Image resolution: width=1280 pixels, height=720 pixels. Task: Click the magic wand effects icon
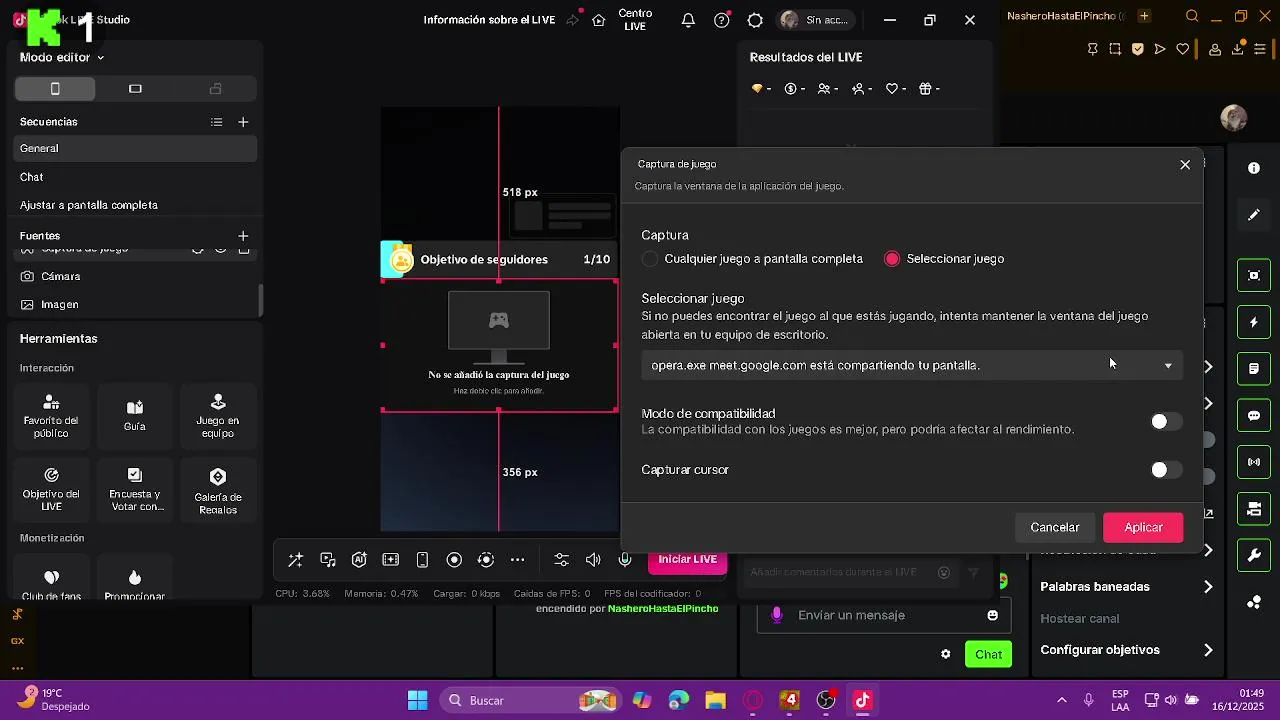tap(295, 560)
